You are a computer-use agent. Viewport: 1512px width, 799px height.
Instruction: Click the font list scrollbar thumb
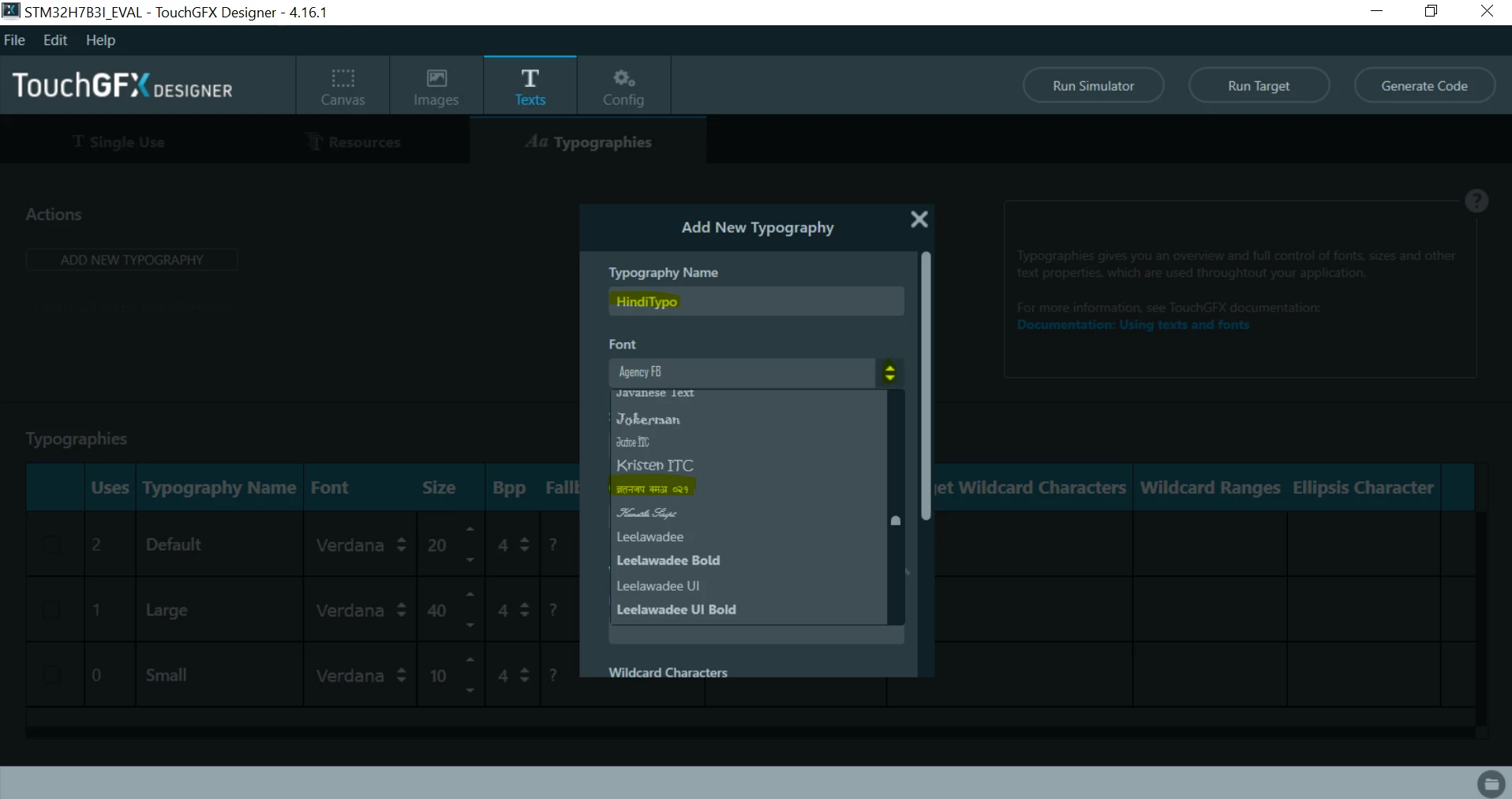tap(896, 521)
